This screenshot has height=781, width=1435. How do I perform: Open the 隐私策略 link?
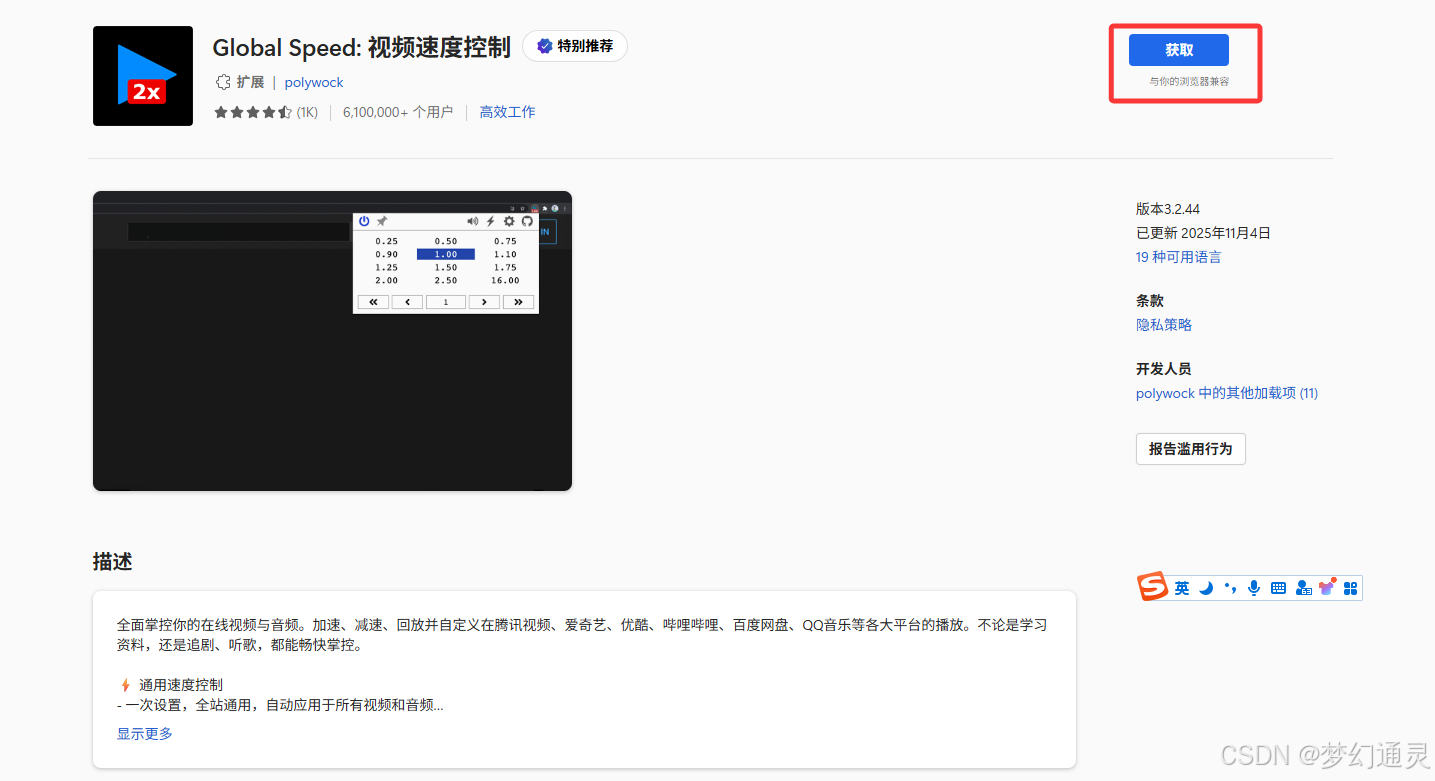1164,325
